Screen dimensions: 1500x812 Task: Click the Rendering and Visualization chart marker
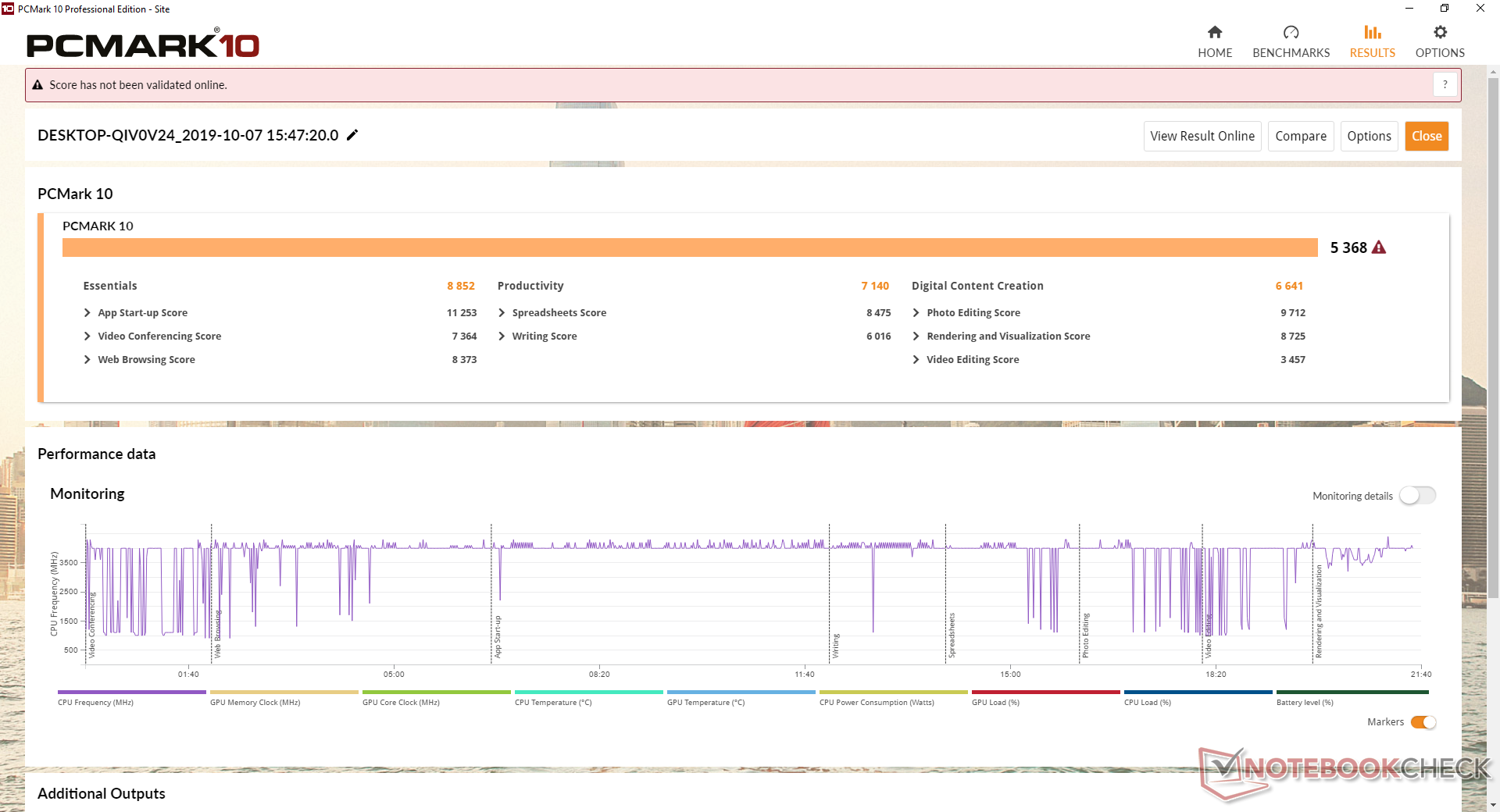[1319, 612]
